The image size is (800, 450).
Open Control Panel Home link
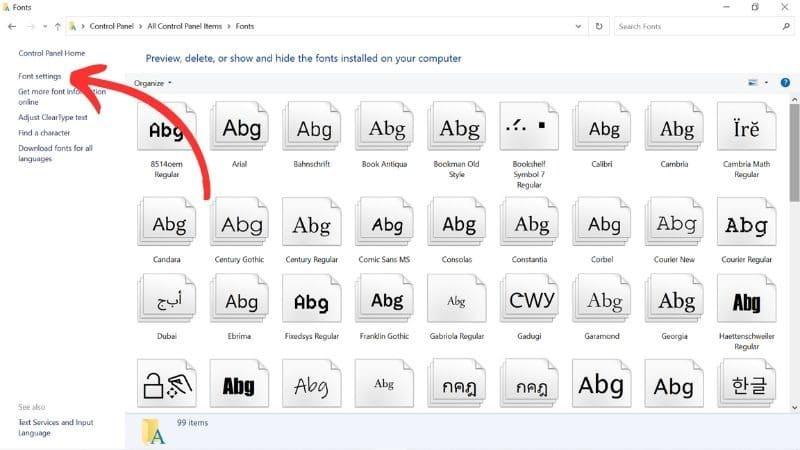click(x=52, y=53)
